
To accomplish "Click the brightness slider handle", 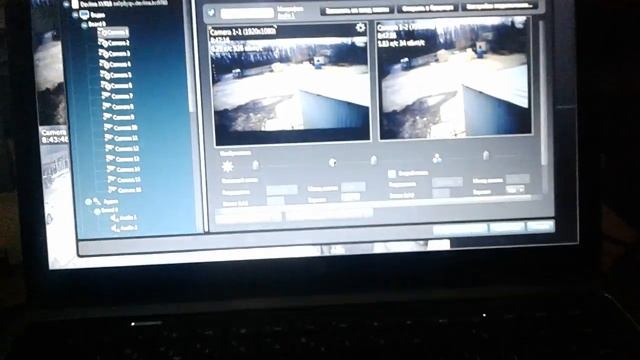I will (x=256, y=165).
